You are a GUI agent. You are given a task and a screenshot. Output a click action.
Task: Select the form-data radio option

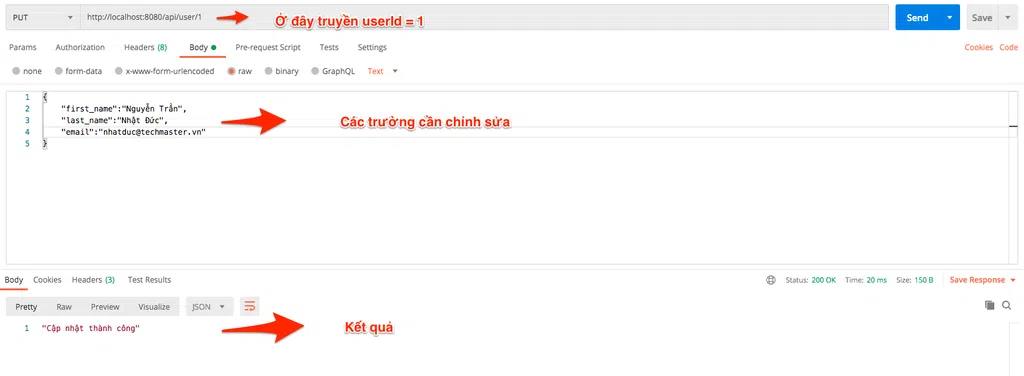click(59, 71)
